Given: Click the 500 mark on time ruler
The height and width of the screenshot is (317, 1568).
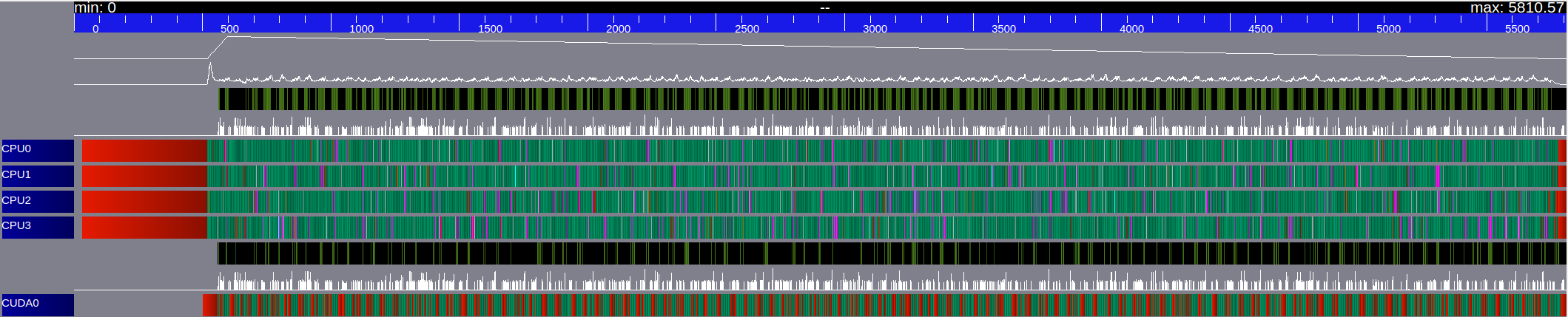Looking at the screenshot, I should (229, 28).
